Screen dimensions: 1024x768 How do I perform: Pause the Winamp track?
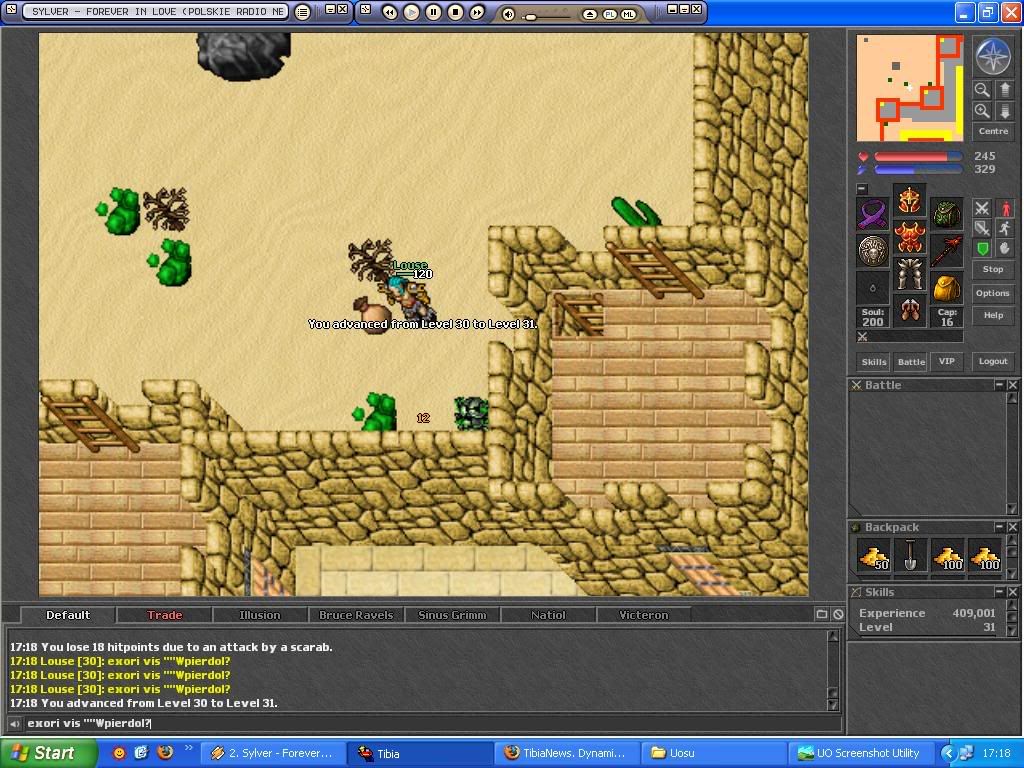(x=434, y=12)
